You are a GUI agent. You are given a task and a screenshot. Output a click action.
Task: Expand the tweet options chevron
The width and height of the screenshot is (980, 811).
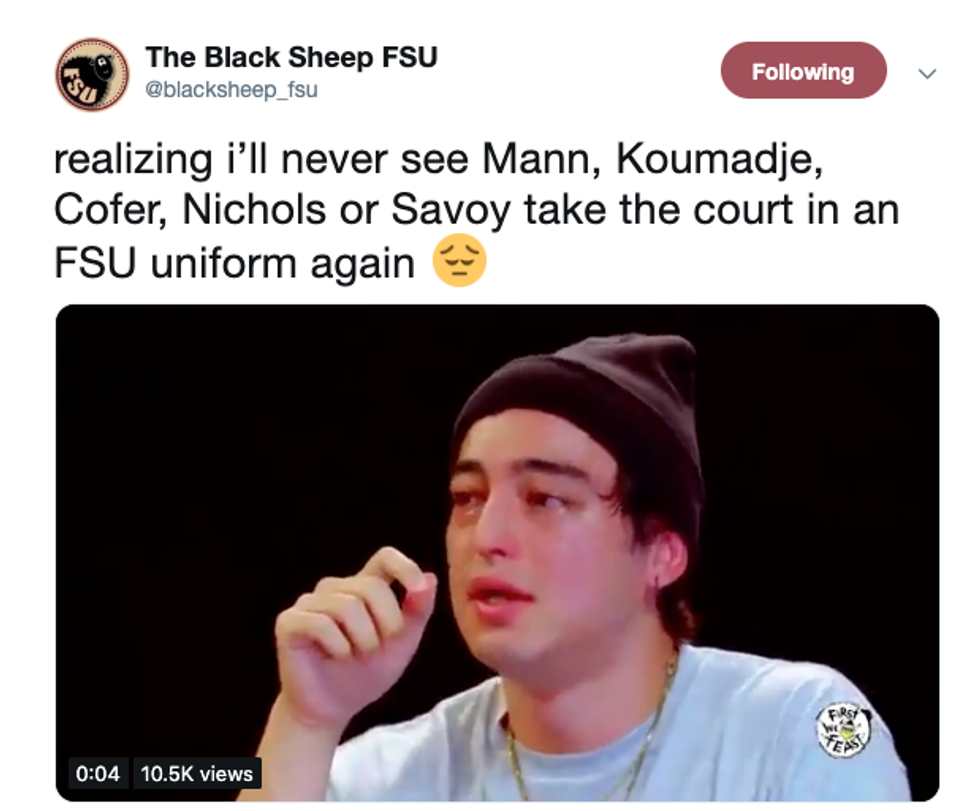927,73
